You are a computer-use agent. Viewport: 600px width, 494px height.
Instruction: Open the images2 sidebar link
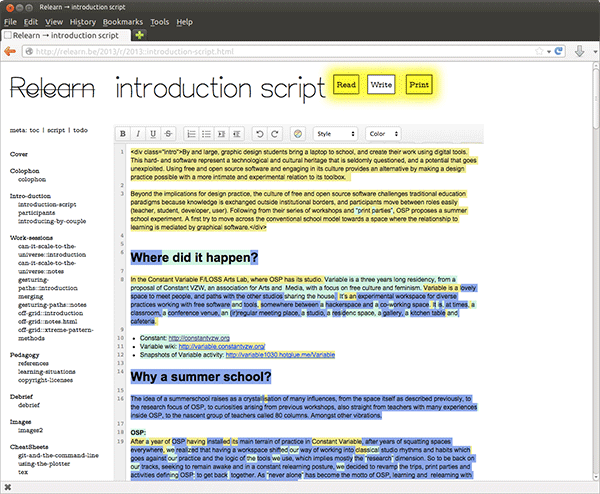[31, 430]
